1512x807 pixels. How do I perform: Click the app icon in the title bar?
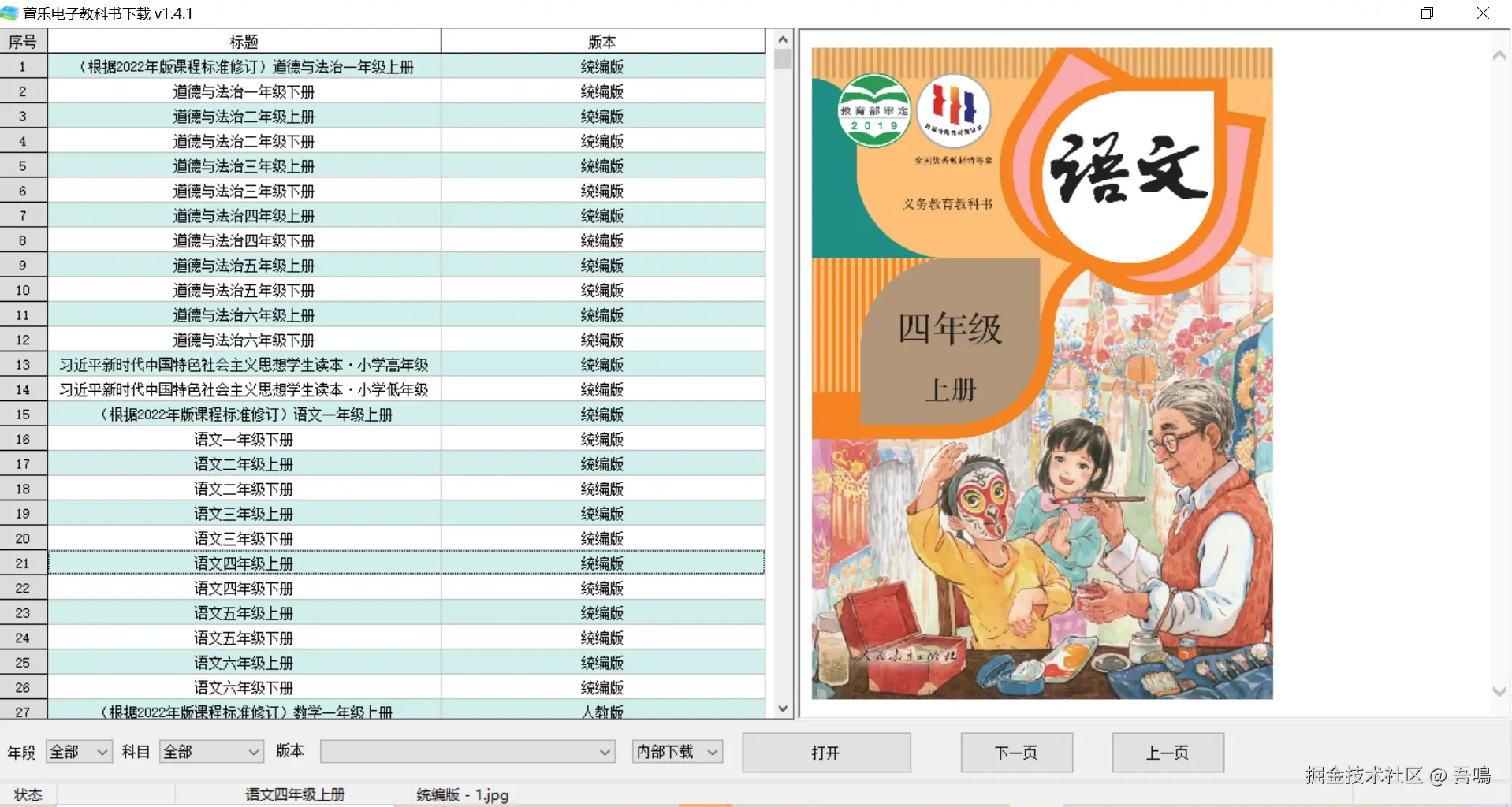coord(9,13)
